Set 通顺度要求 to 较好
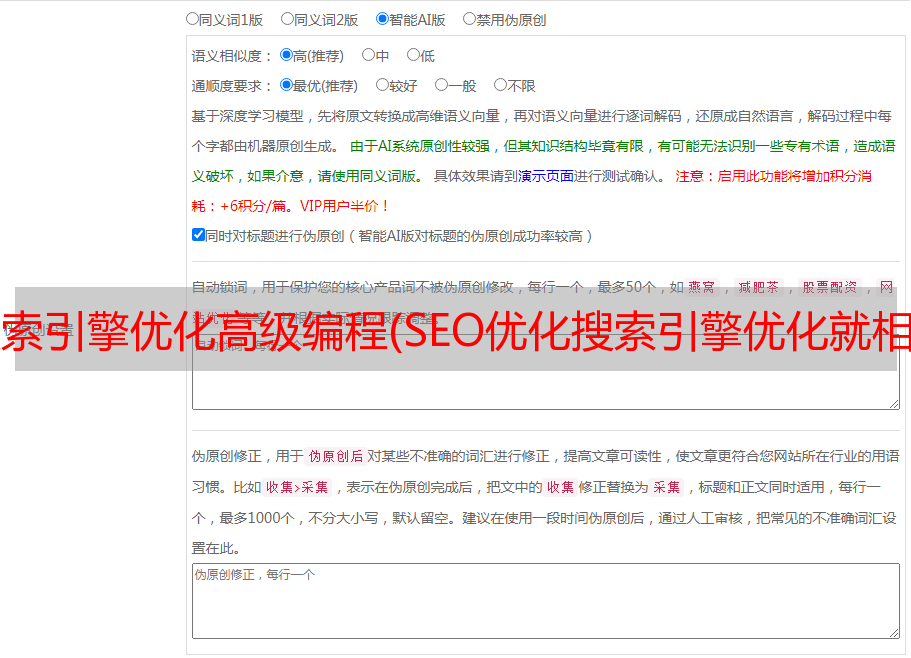The image size is (911, 658). [x=382, y=85]
